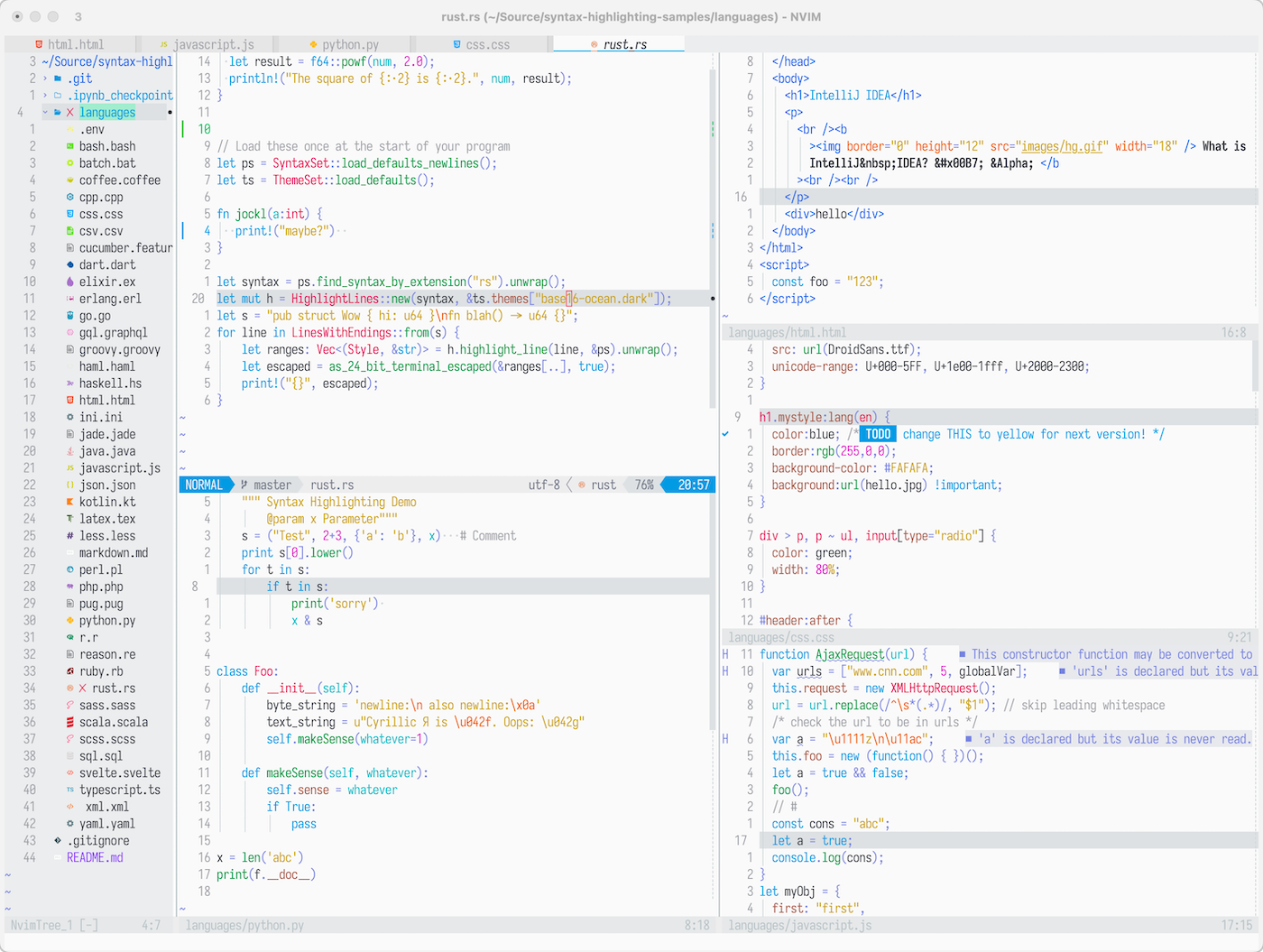Switch to the python.py tab

344,44
